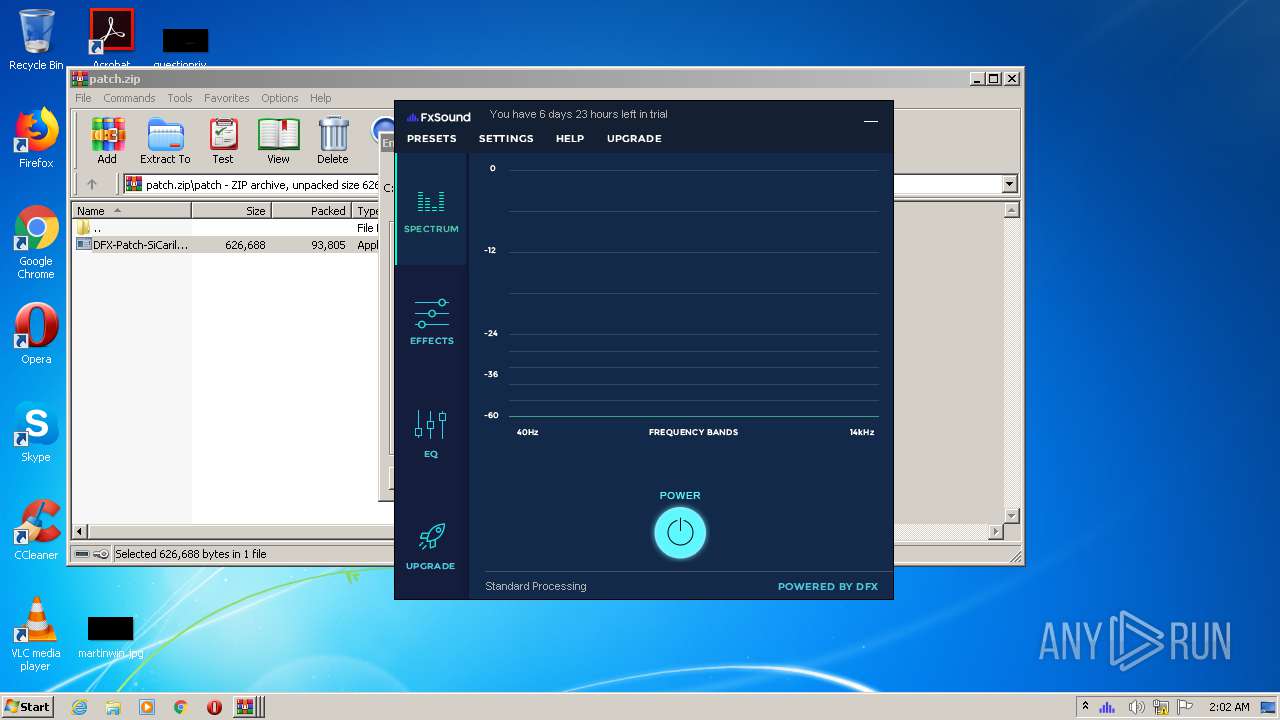Show hidden system tray icons
This screenshot has width=1280, height=720.
click(1085, 707)
